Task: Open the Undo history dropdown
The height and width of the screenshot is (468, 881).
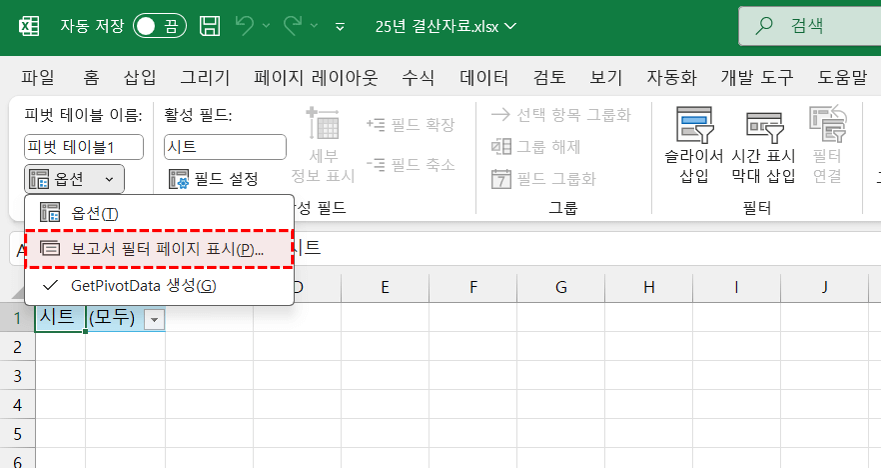Action: [x=266, y=26]
